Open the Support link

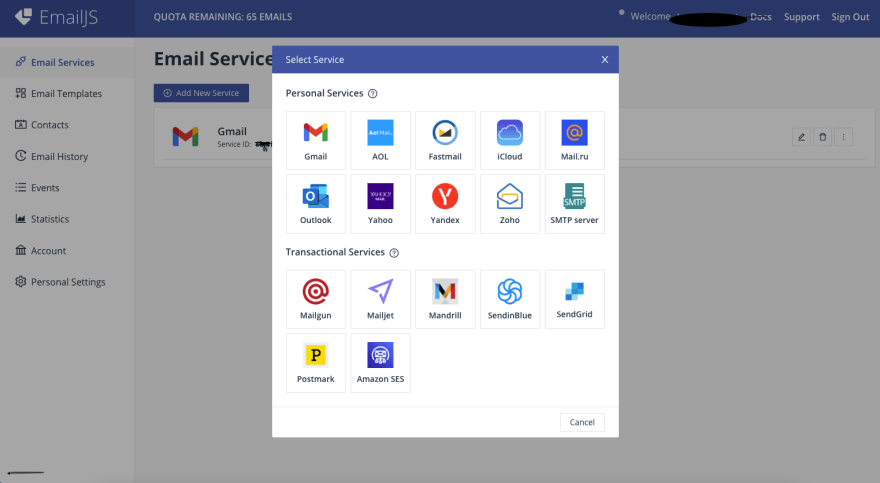click(801, 17)
